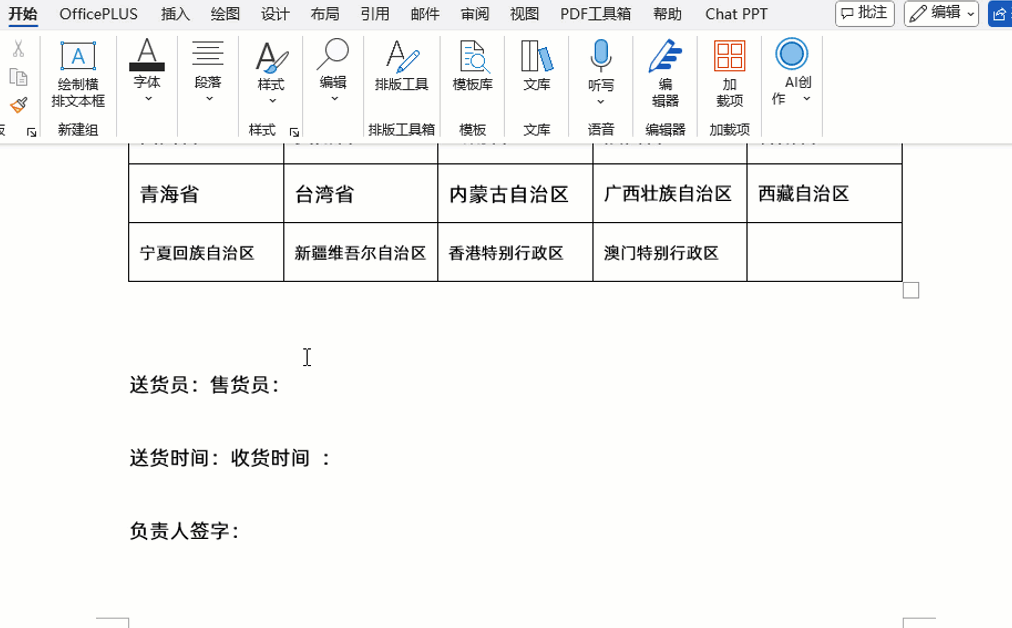
Task: Open the 邮件 tab
Action: click(x=425, y=14)
